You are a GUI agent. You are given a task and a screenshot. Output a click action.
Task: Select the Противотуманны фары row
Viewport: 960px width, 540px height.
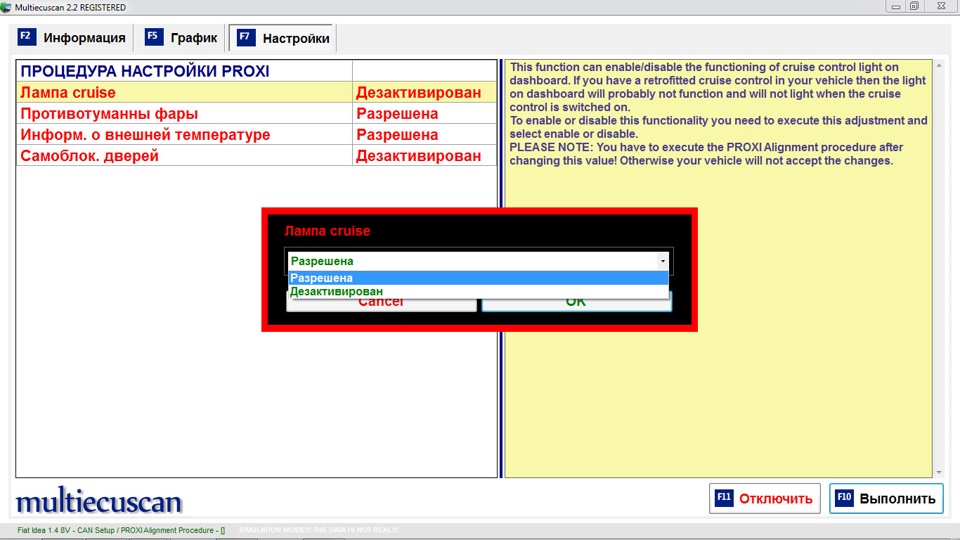257,114
